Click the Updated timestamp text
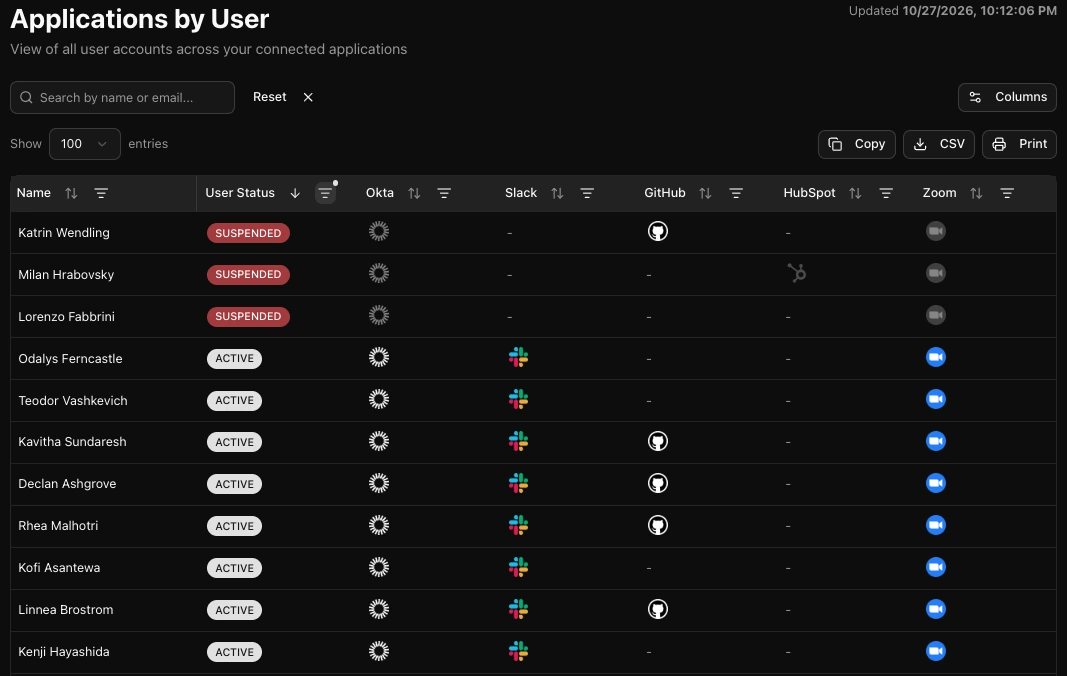The image size is (1067, 676). [952, 11]
